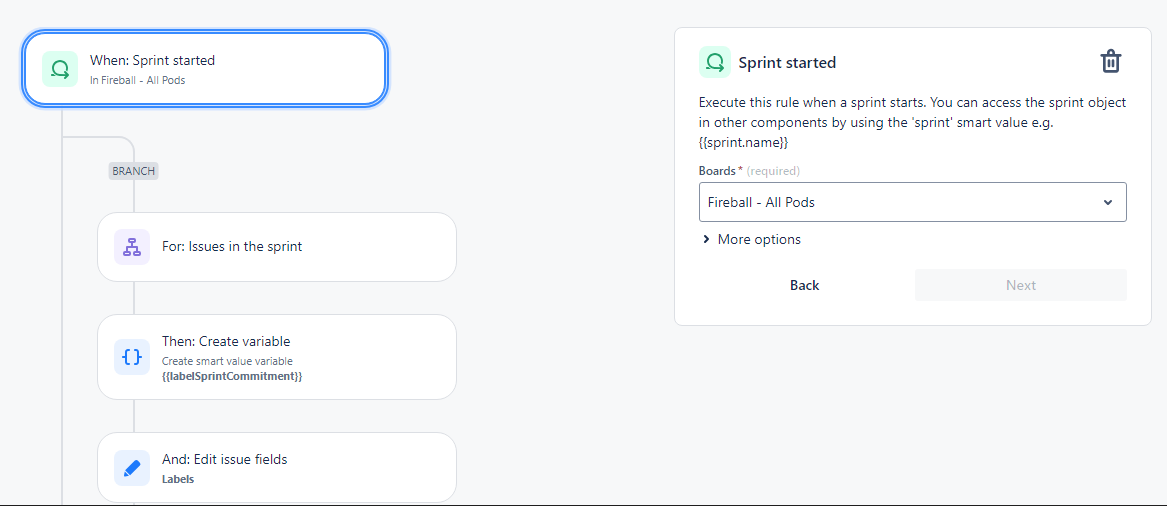Click Sprint started icon in right panel header
Viewport: 1167px width, 506px height.
pos(714,63)
